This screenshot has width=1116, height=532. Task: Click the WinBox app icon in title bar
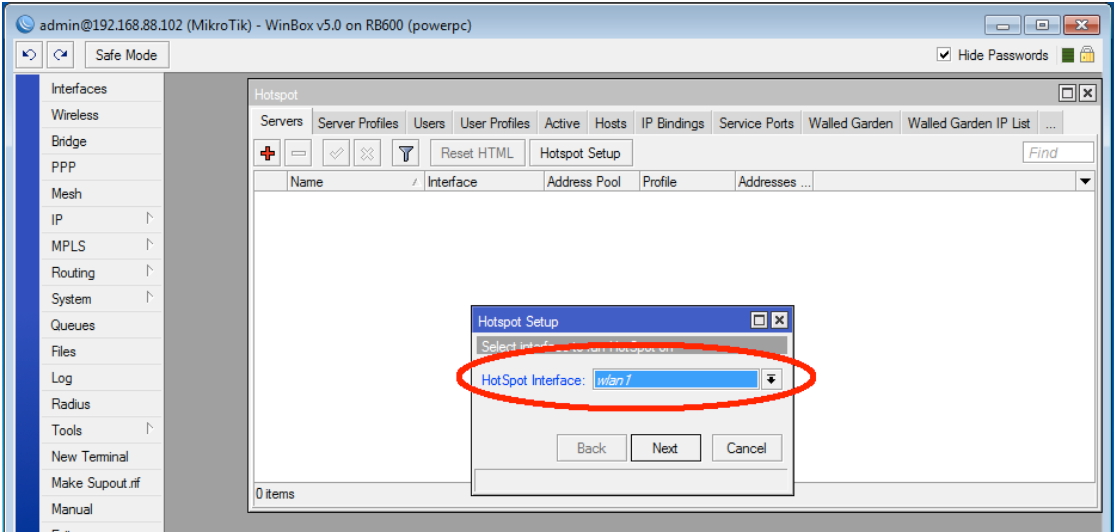[x=26, y=24]
